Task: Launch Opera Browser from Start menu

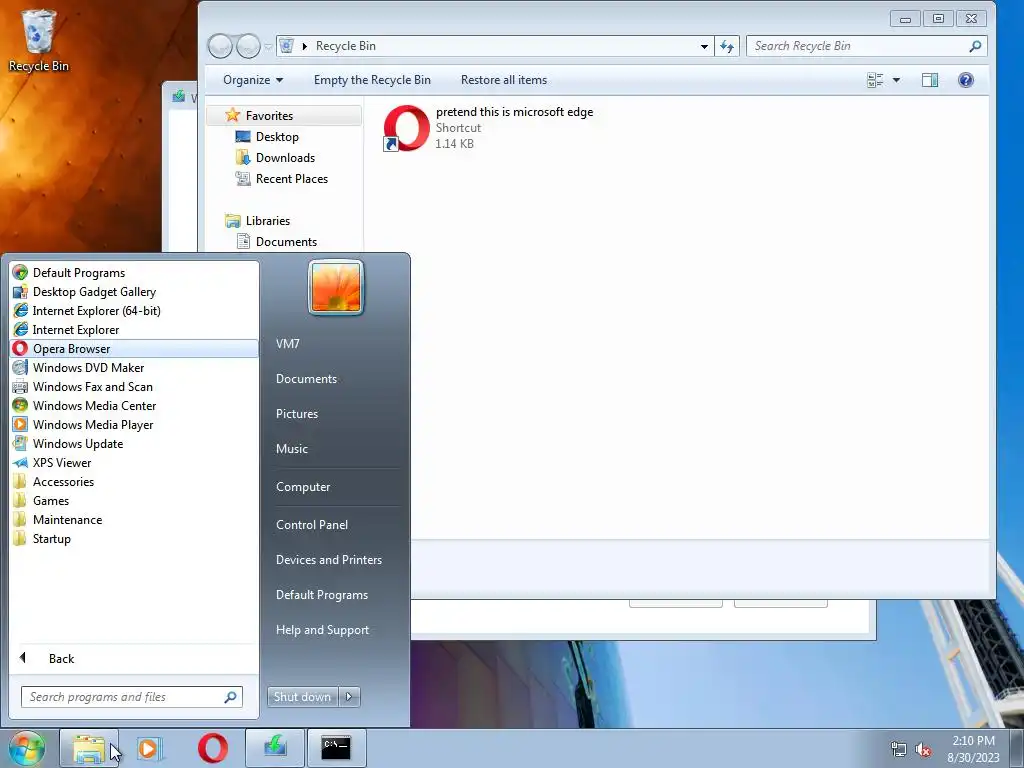Action: [x=134, y=348]
